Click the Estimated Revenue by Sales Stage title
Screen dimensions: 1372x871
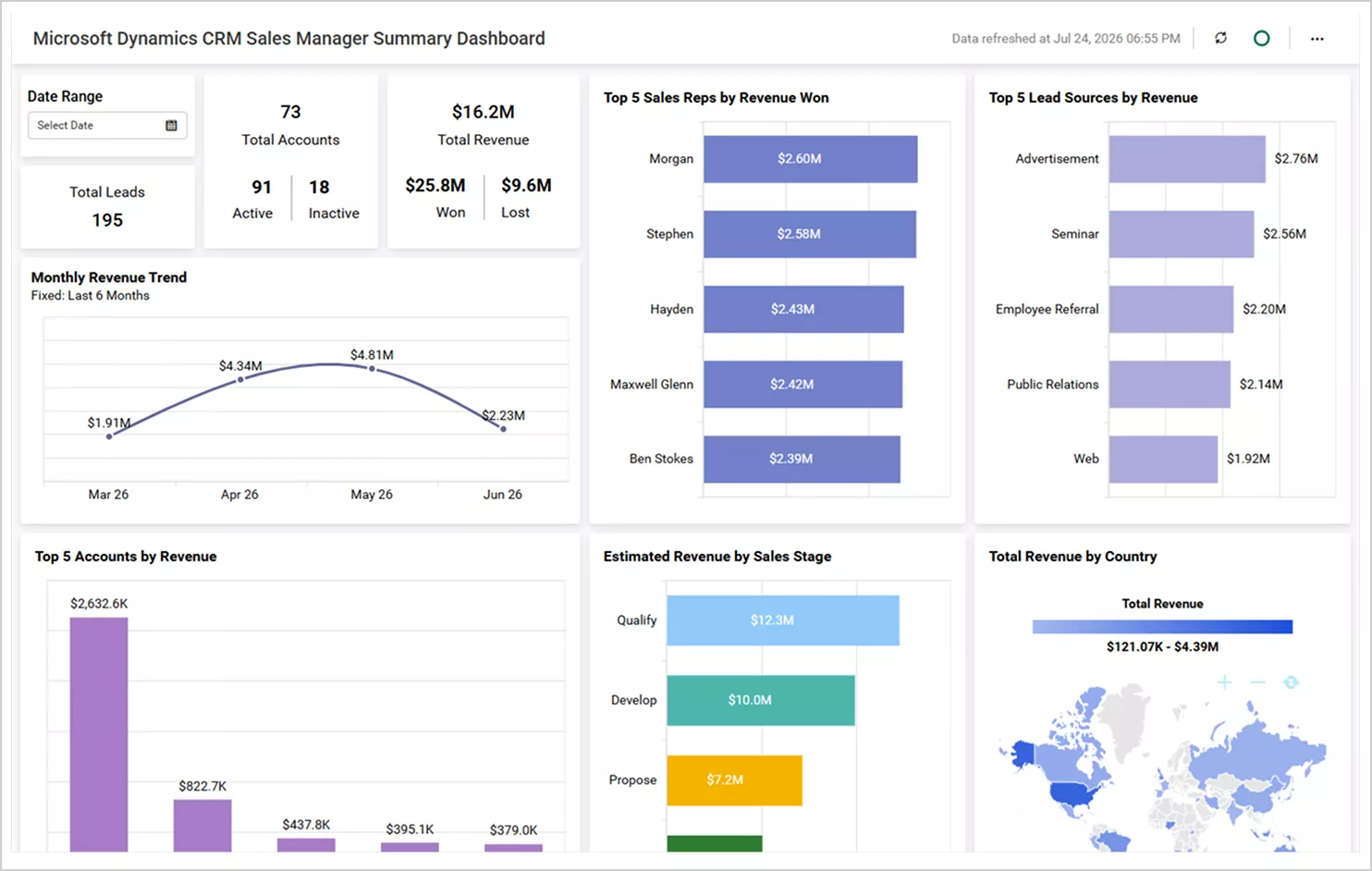pos(717,557)
